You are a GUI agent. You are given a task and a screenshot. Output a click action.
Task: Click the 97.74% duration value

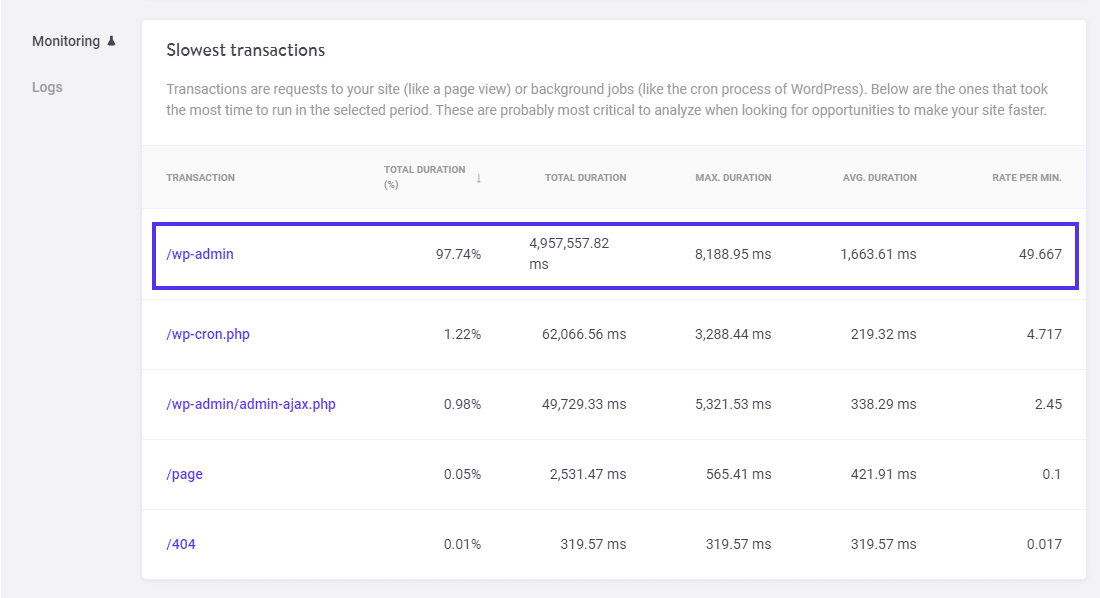[x=462, y=254]
